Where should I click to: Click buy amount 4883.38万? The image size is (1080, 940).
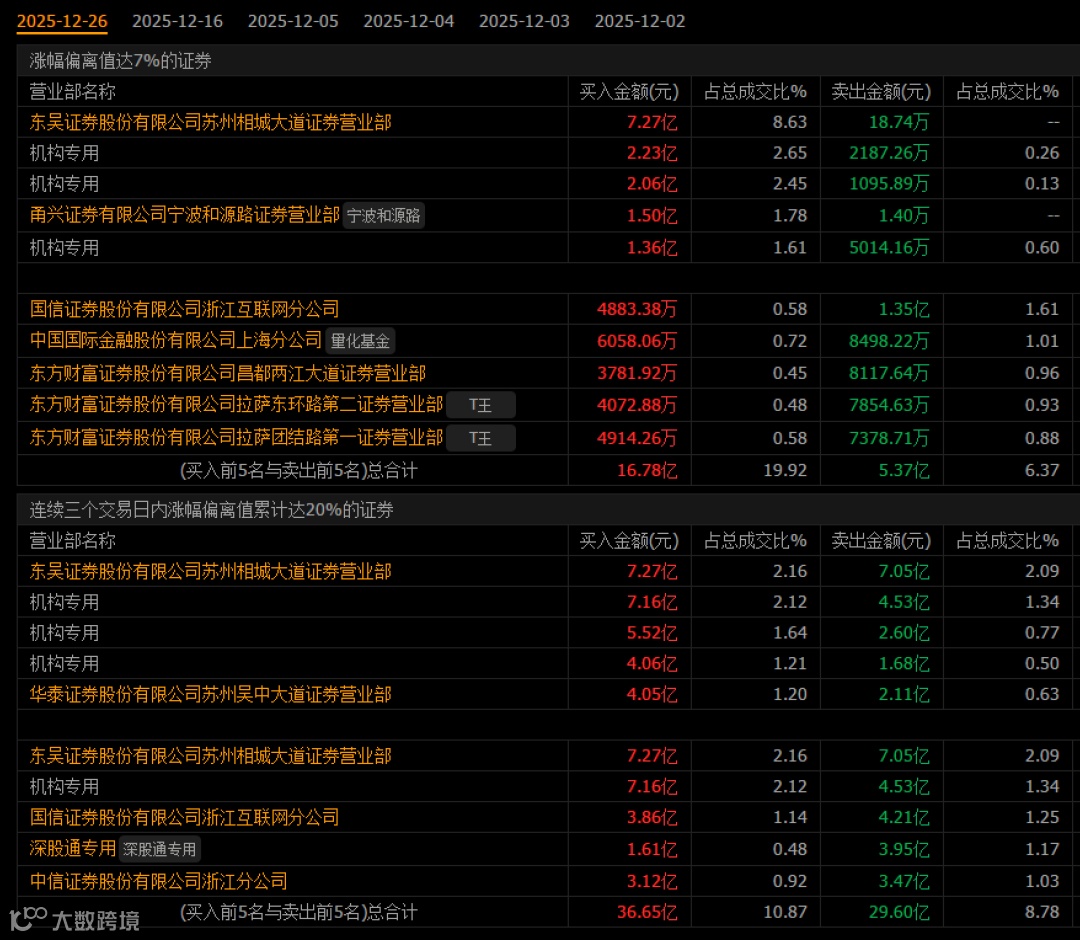pyautogui.click(x=637, y=309)
